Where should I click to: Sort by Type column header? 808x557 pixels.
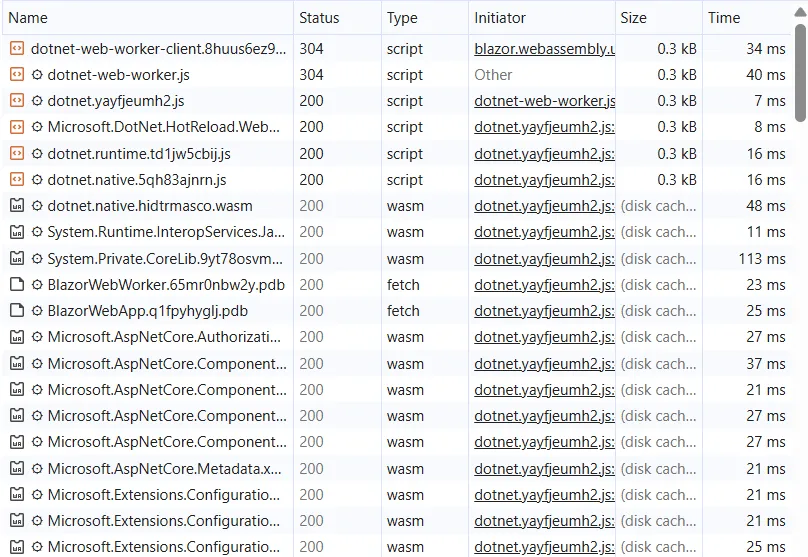point(425,18)
